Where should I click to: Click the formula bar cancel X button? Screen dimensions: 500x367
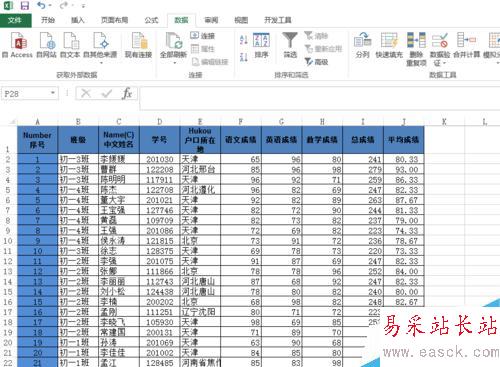[86, 93]
